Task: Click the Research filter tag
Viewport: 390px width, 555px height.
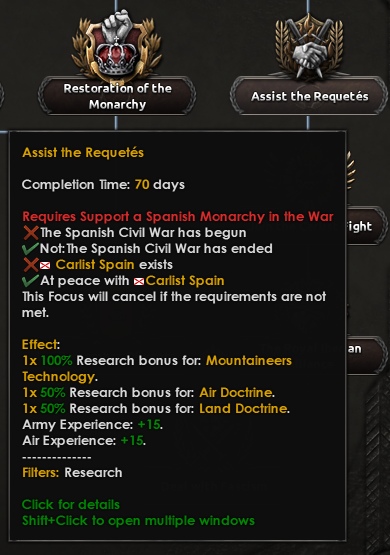Action: (x=93, y=473)
